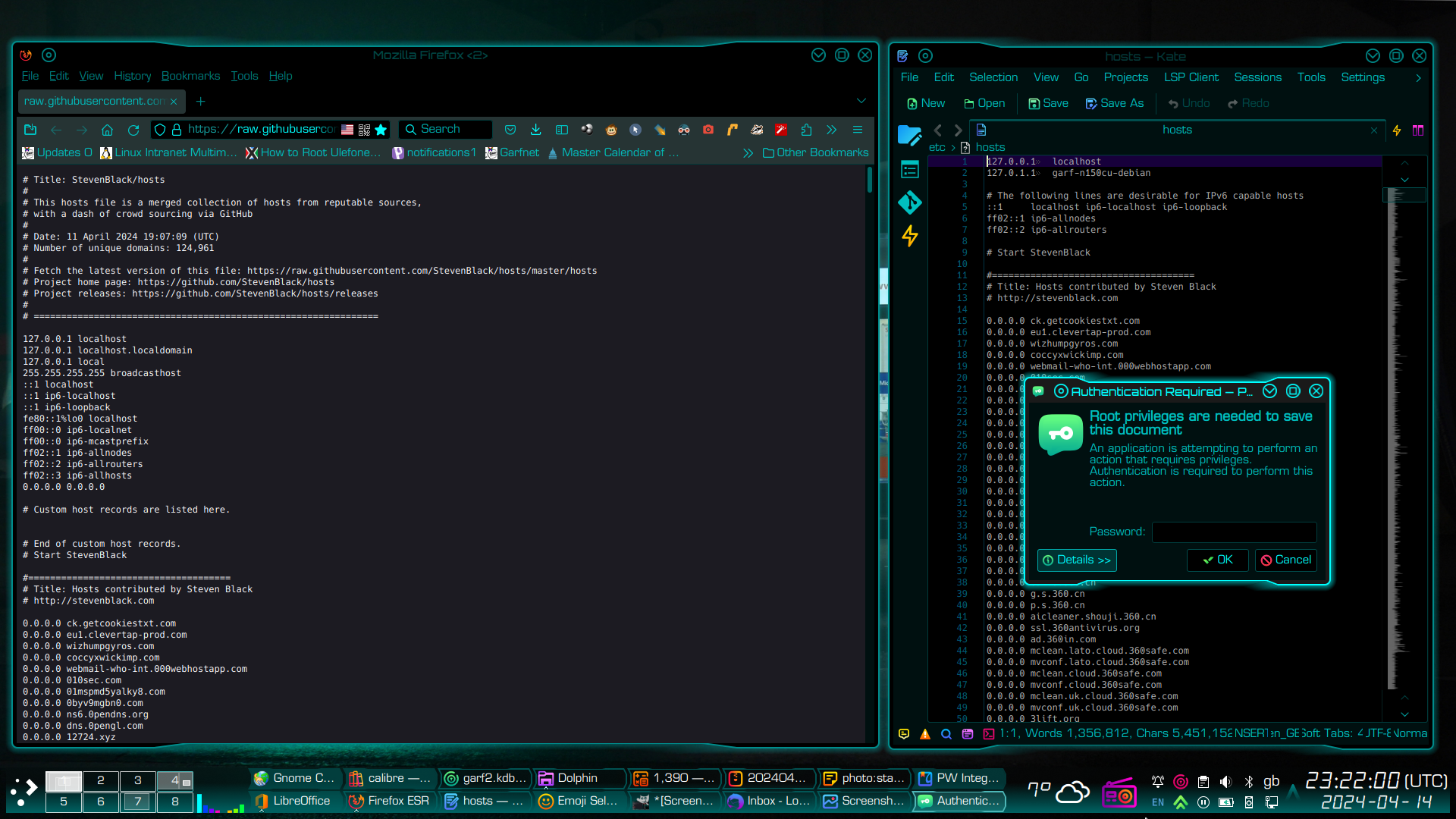The height and width of the screenshot is (819, 1456).
Task: Open Kate's Selection menu
Action: [993, 77]
